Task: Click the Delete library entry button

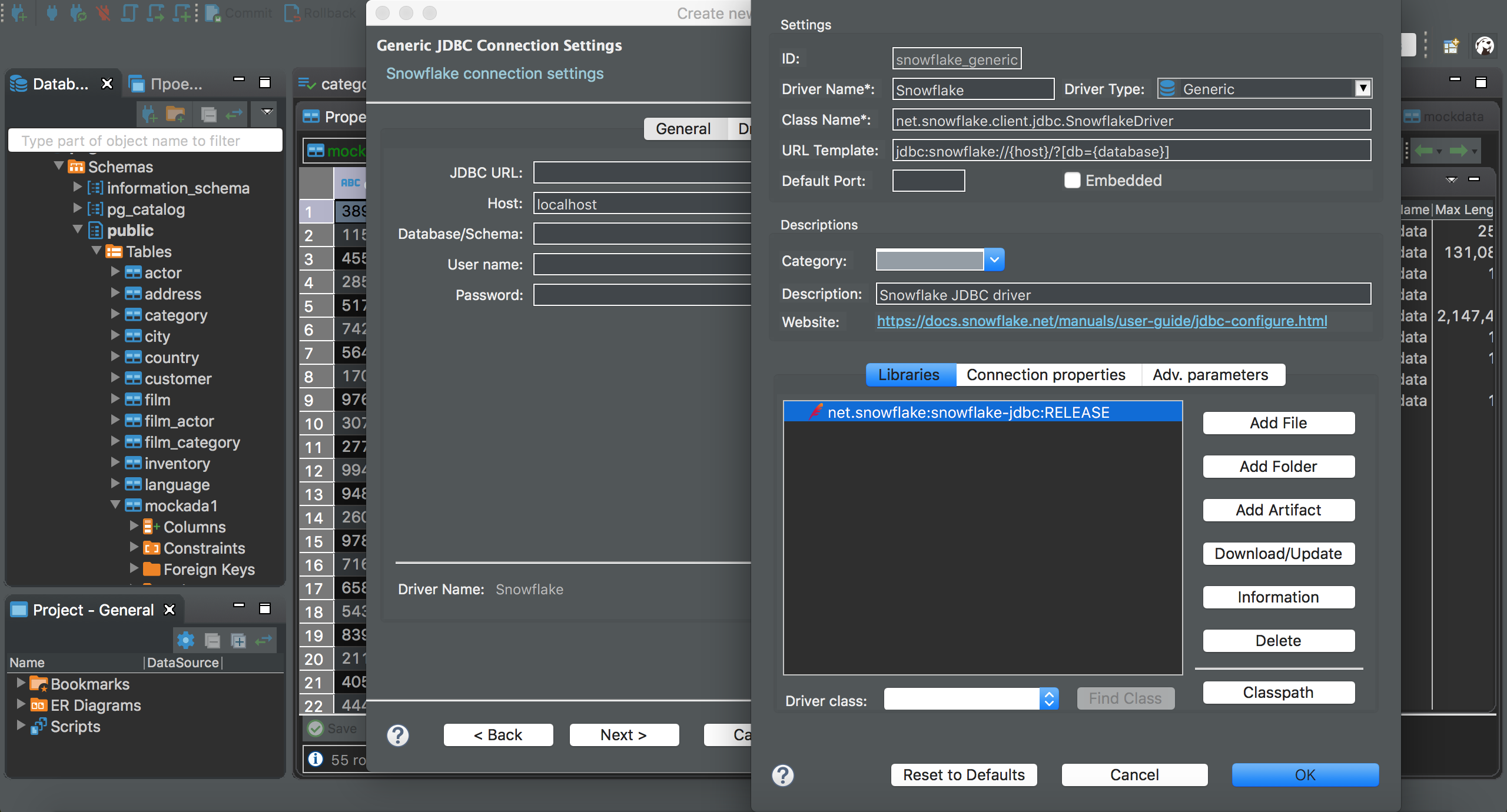Action: (1278, 641)
